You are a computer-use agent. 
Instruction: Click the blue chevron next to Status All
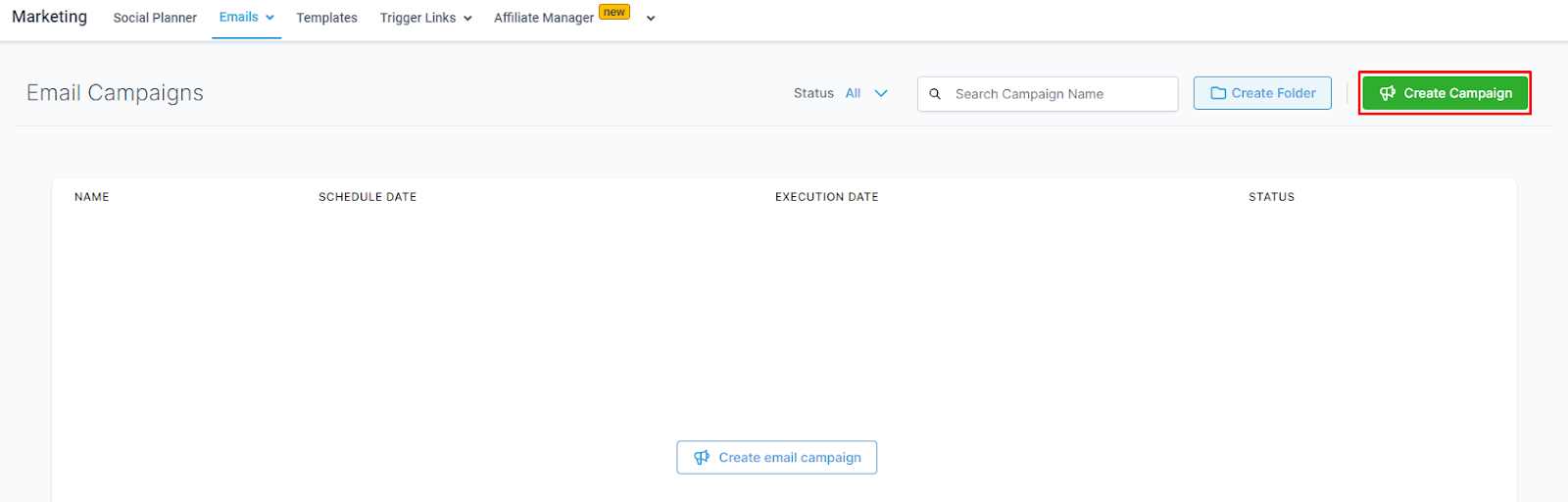tap(881, 93)
